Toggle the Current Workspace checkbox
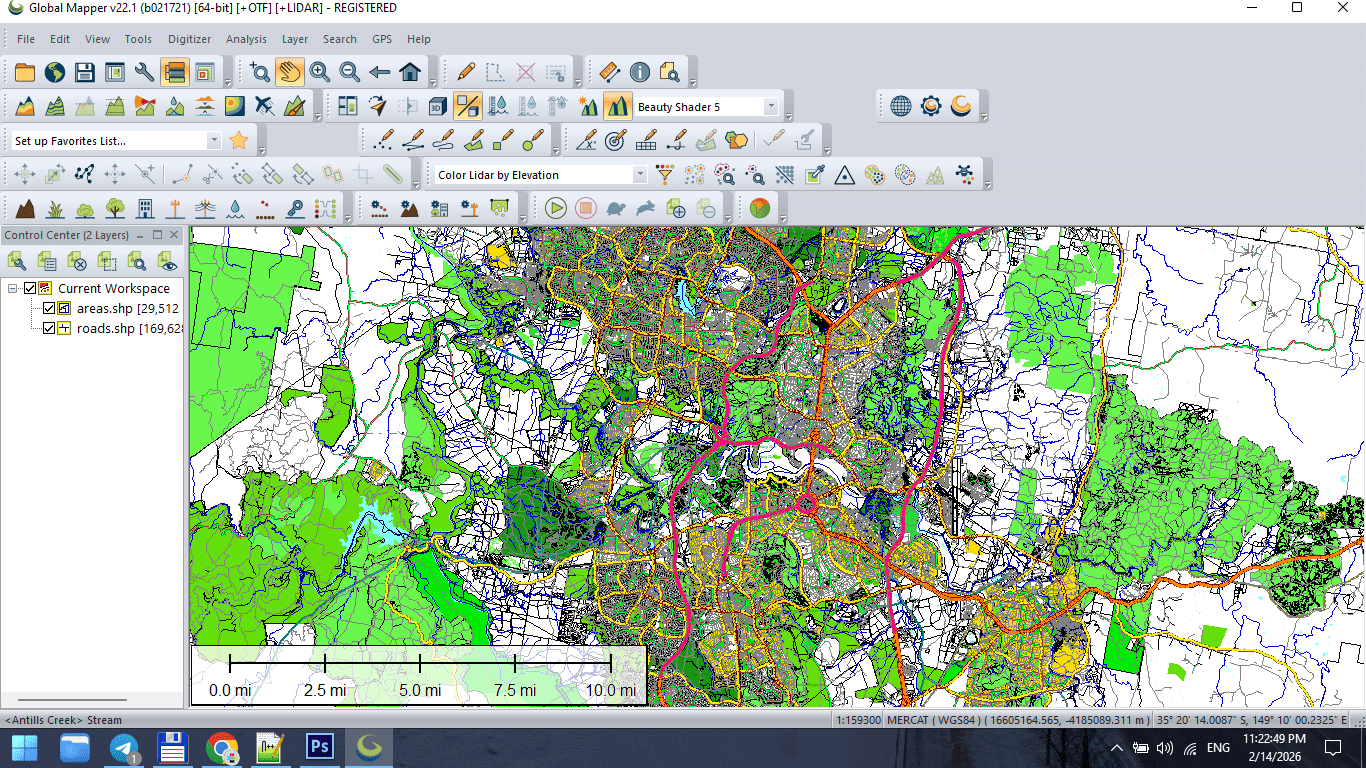 tap(30, 288)
